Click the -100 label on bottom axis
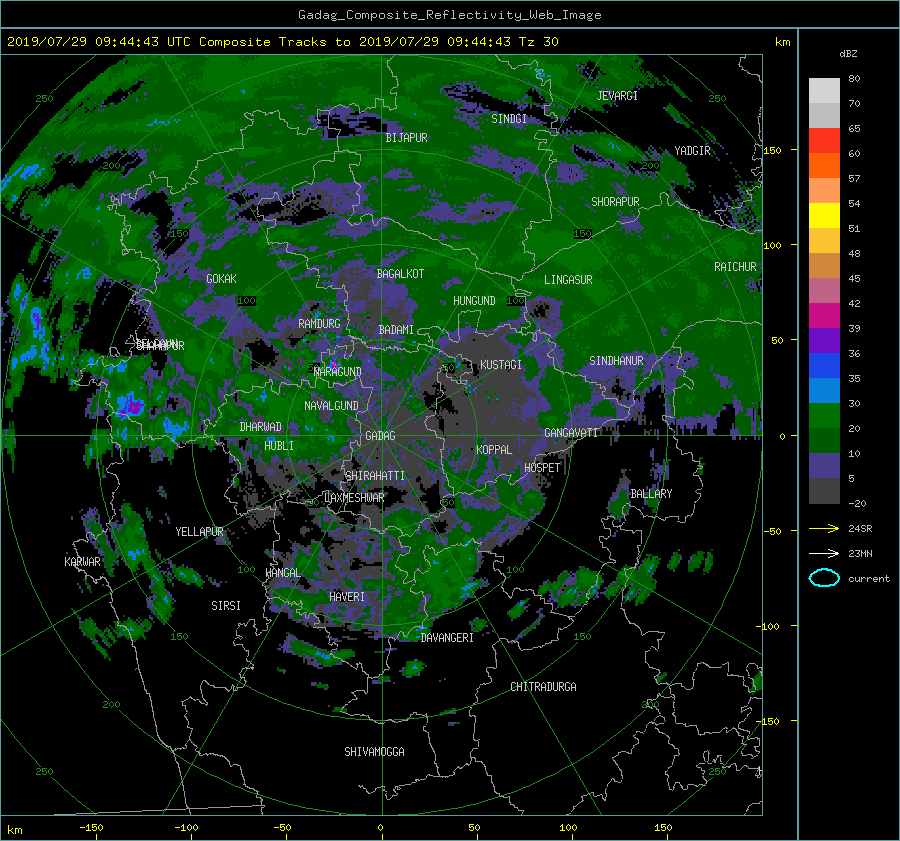The image size is (900, 841). point(186,827)
